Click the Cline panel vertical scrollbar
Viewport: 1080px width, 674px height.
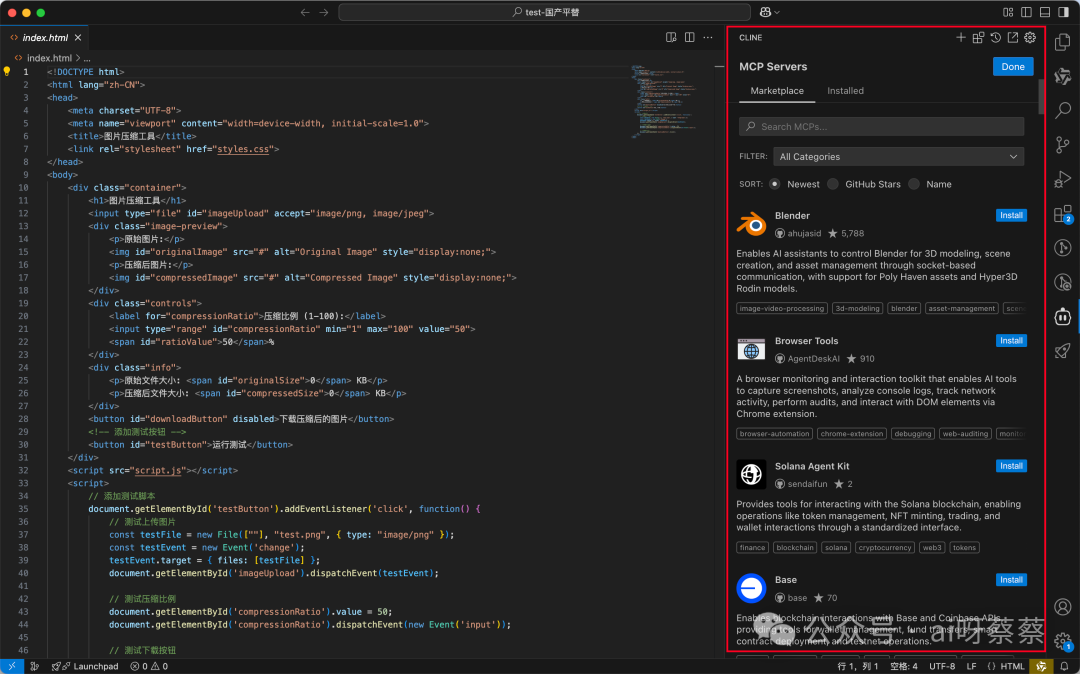point(1041,96)
